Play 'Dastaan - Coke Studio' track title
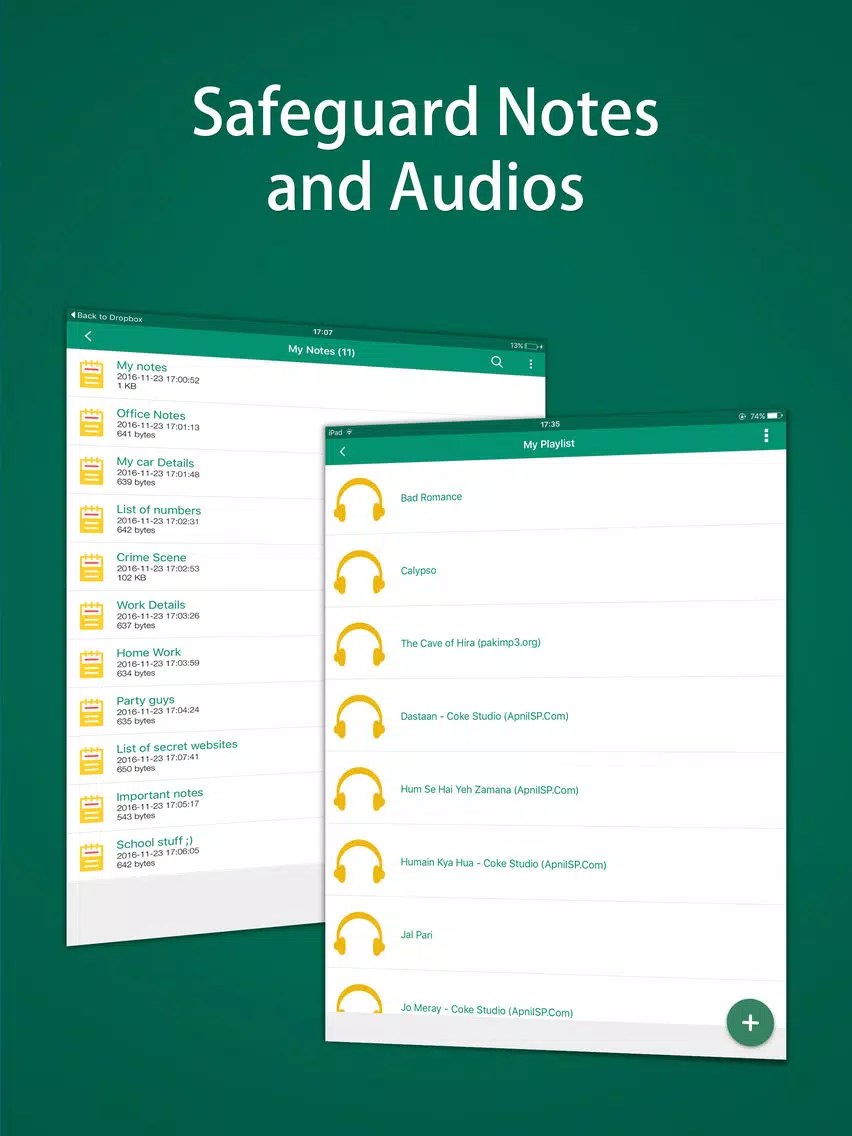The height and width of the screenshot is (1136, 852). click(485, 717)
